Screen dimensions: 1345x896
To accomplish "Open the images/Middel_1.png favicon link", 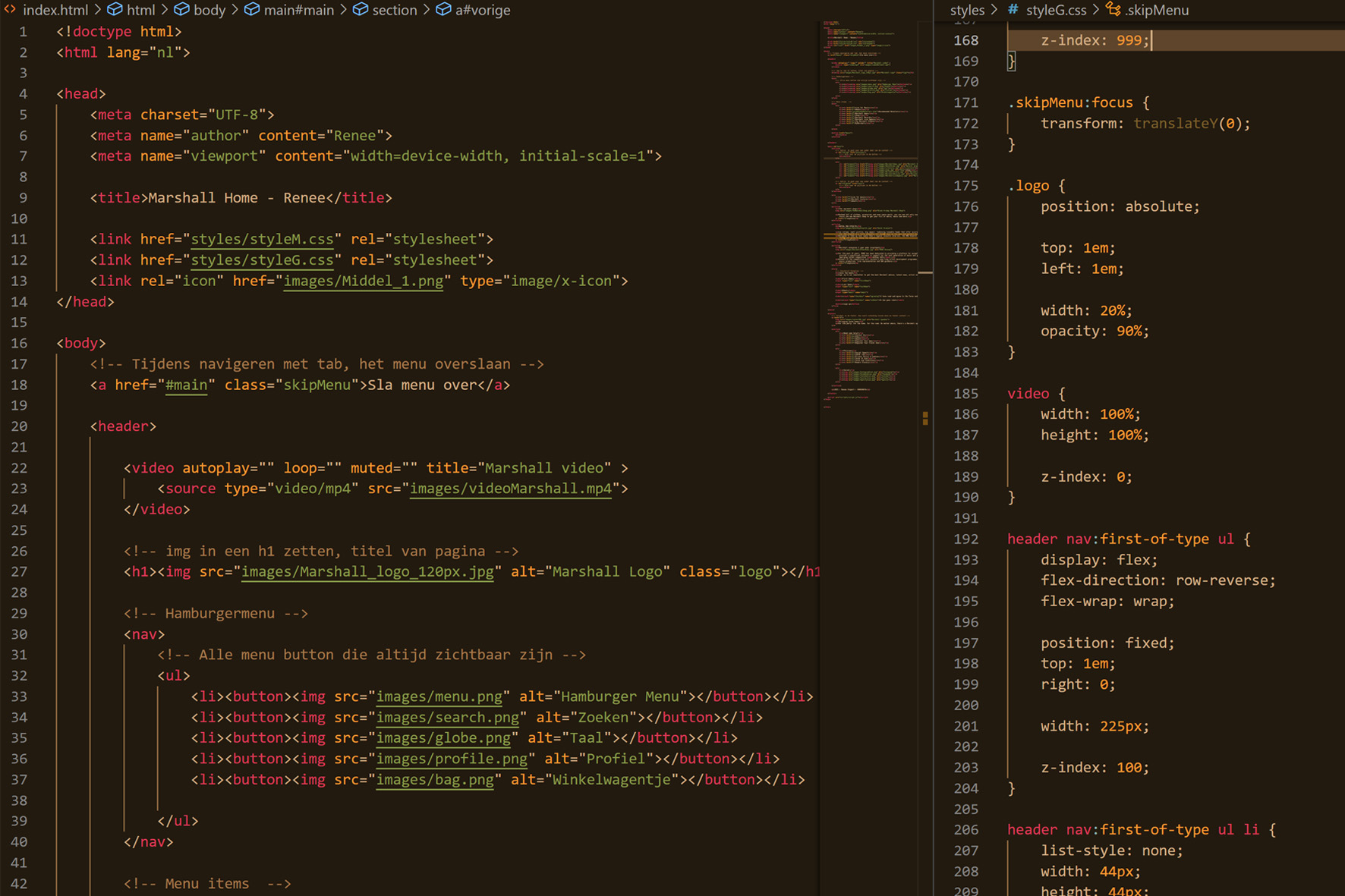I will pos(363,281).
